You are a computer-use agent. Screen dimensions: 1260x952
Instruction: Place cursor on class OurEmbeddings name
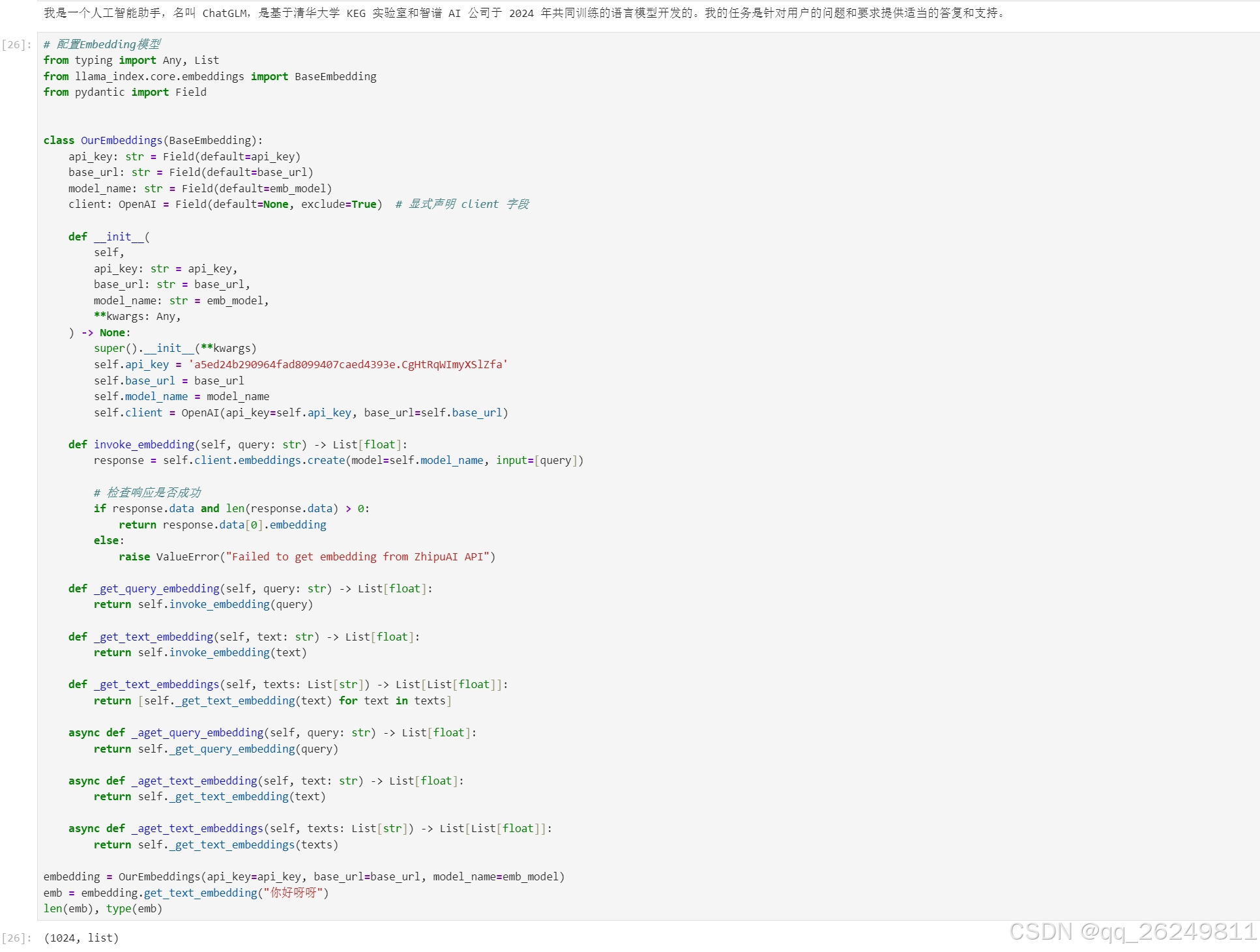(121, 141)
